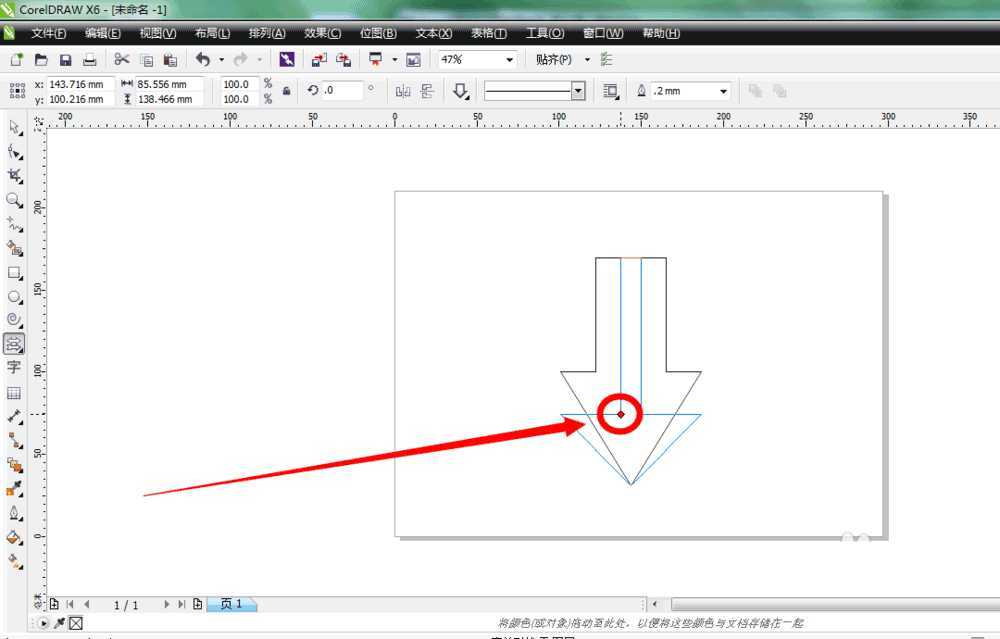This screenshot has height=639, width=1000.
Task: Toggle horizontal mirror button
Action: pos(403,91)
